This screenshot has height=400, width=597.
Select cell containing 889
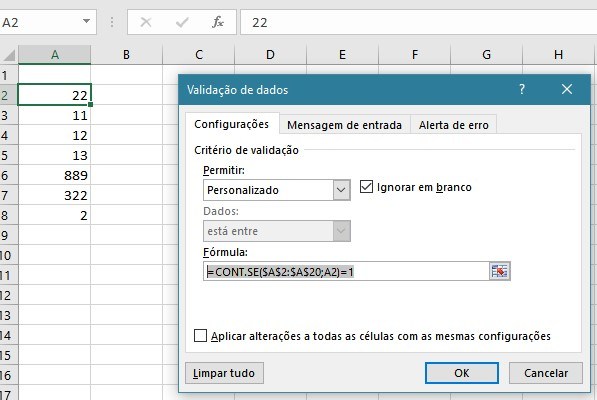point(54,175)
